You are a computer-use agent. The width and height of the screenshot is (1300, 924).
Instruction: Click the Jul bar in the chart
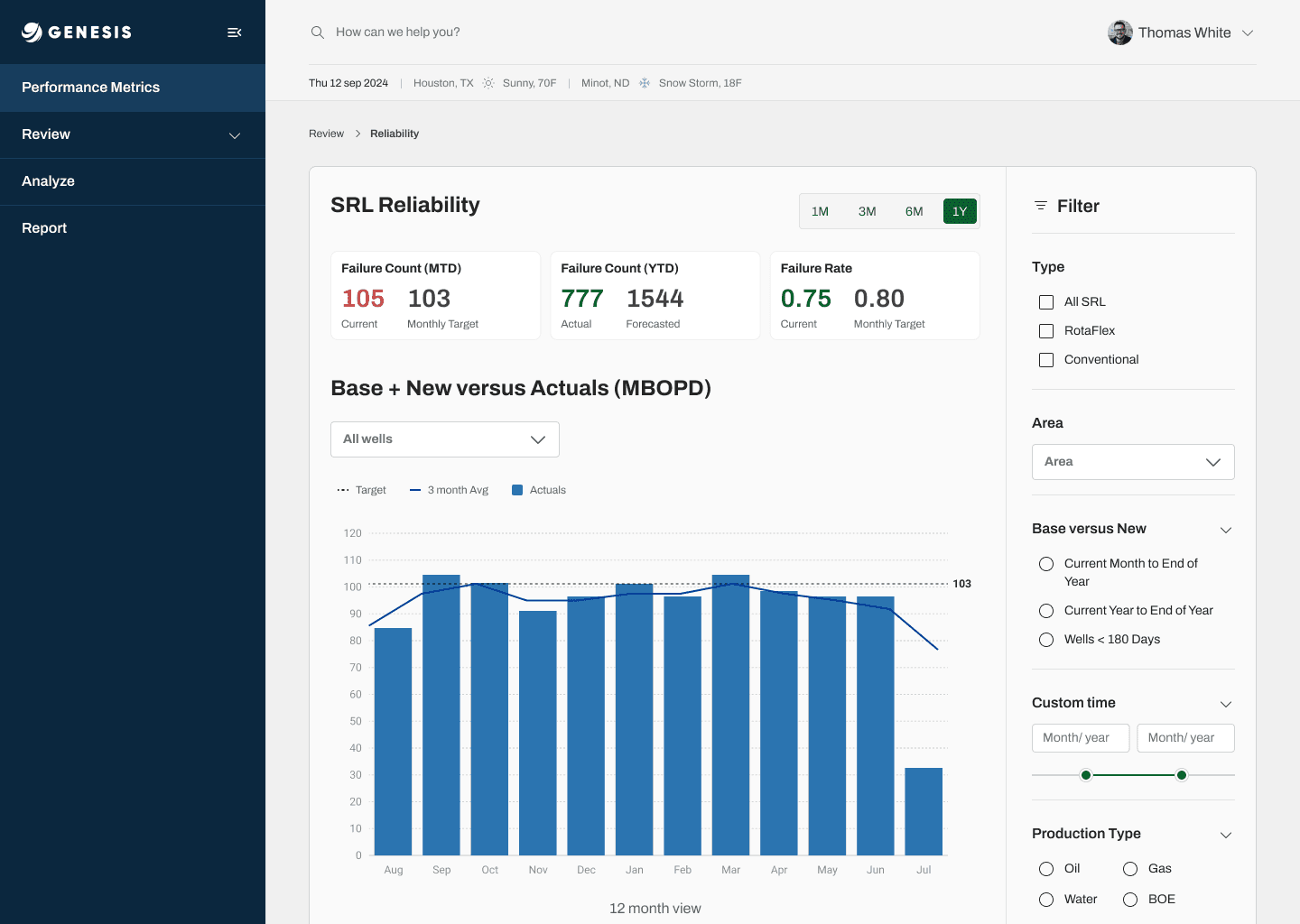(924, 811)
